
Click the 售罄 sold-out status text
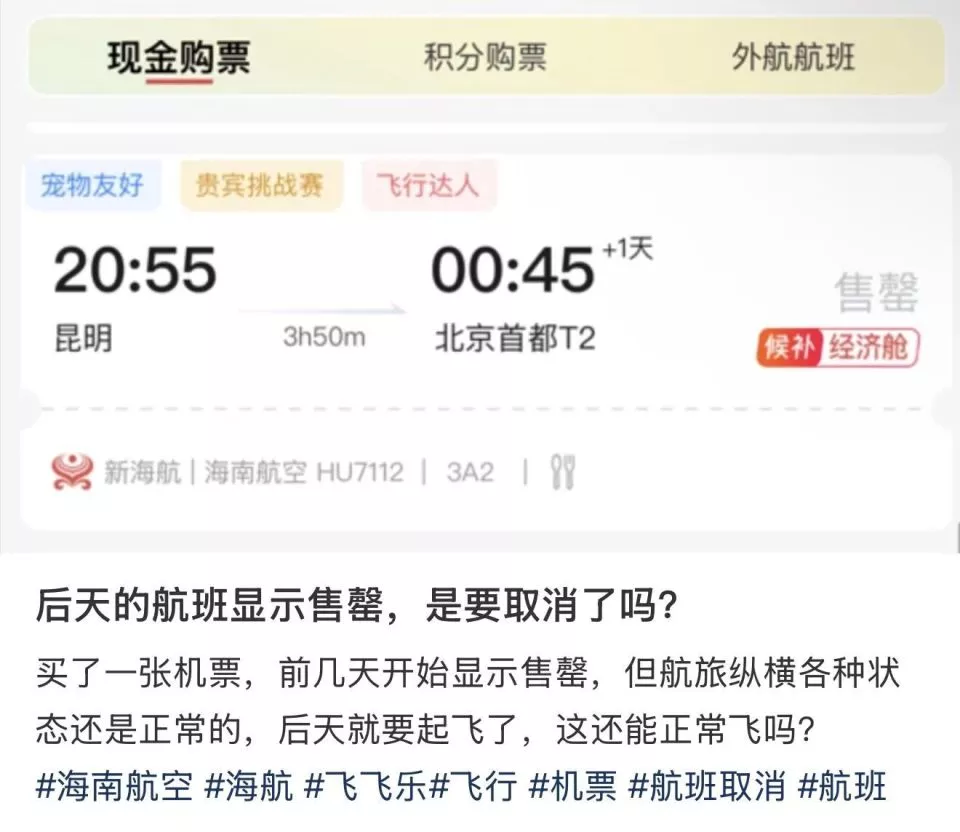(x=876, y=293)
